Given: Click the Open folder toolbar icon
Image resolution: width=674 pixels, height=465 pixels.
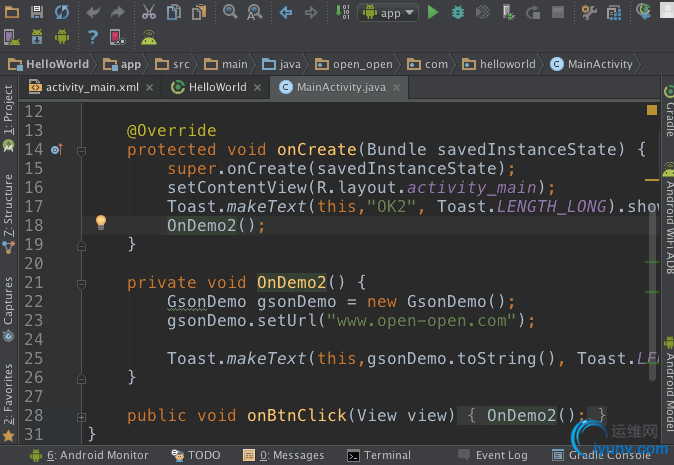Looking at the screenshot, I should coord(12,12).
